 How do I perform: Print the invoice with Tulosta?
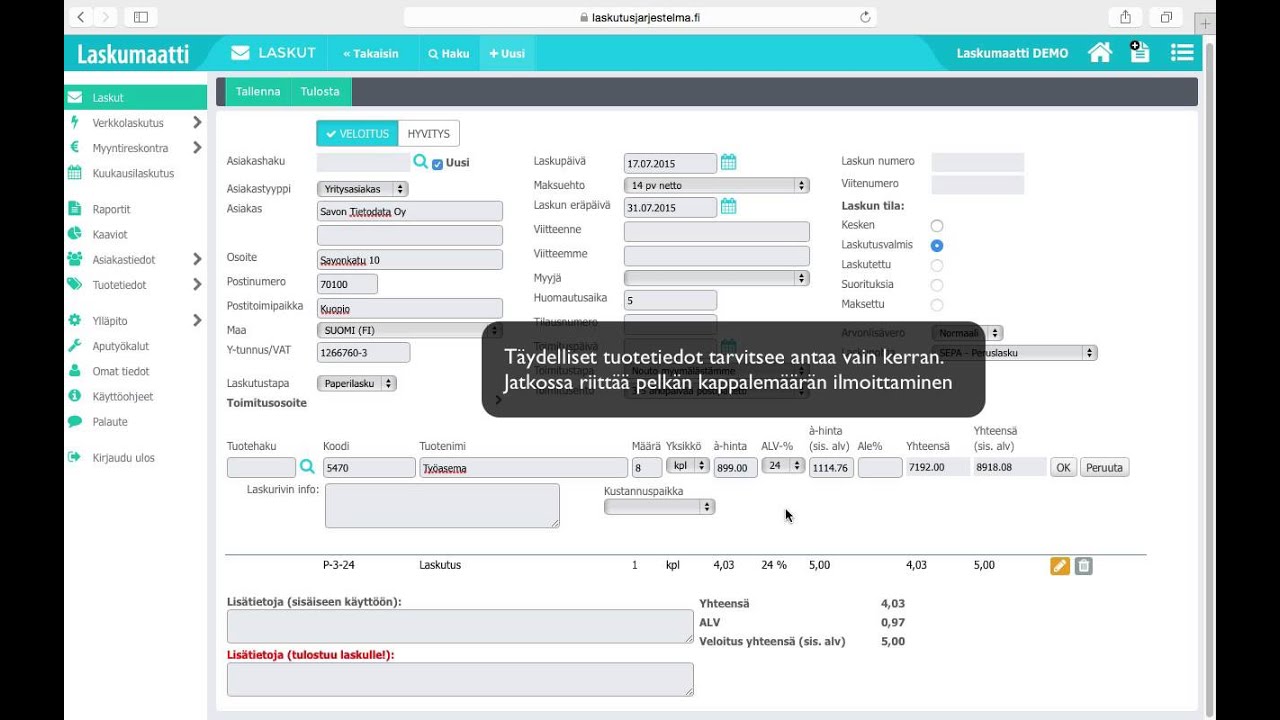[320, 91]
